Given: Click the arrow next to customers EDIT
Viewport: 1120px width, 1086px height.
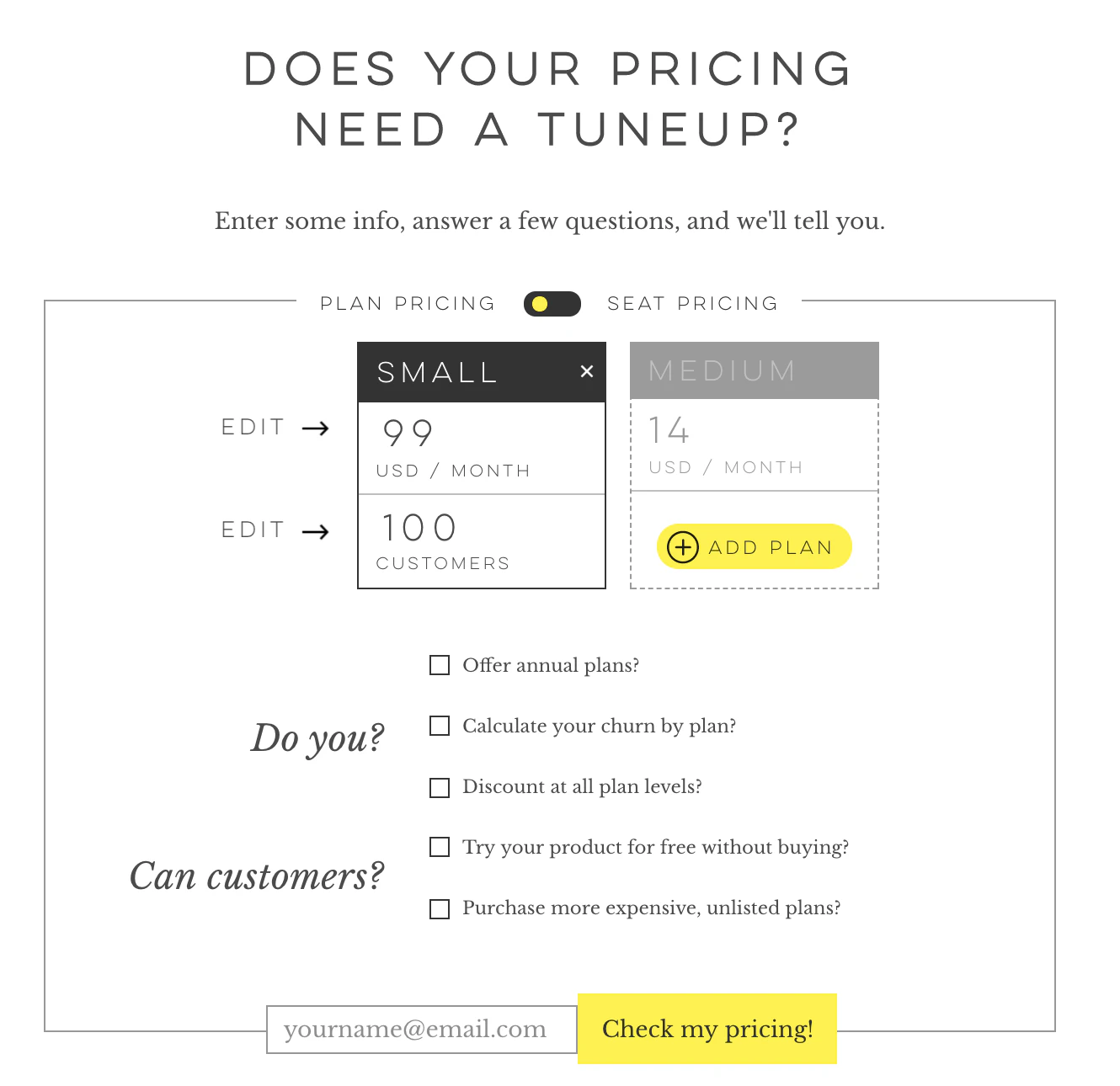Looking at the screenshot, I should pyautogui.click(x=316, y=531).
